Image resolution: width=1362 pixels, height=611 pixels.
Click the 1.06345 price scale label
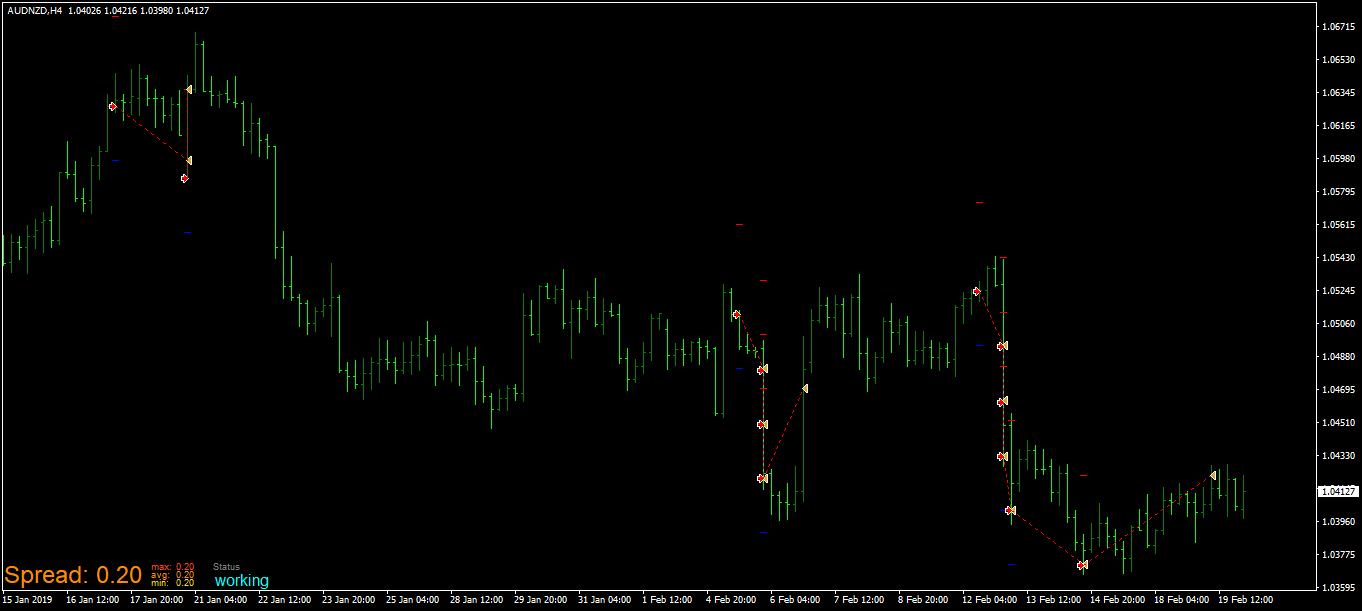pyautogui.click(x=1338, y=93)
